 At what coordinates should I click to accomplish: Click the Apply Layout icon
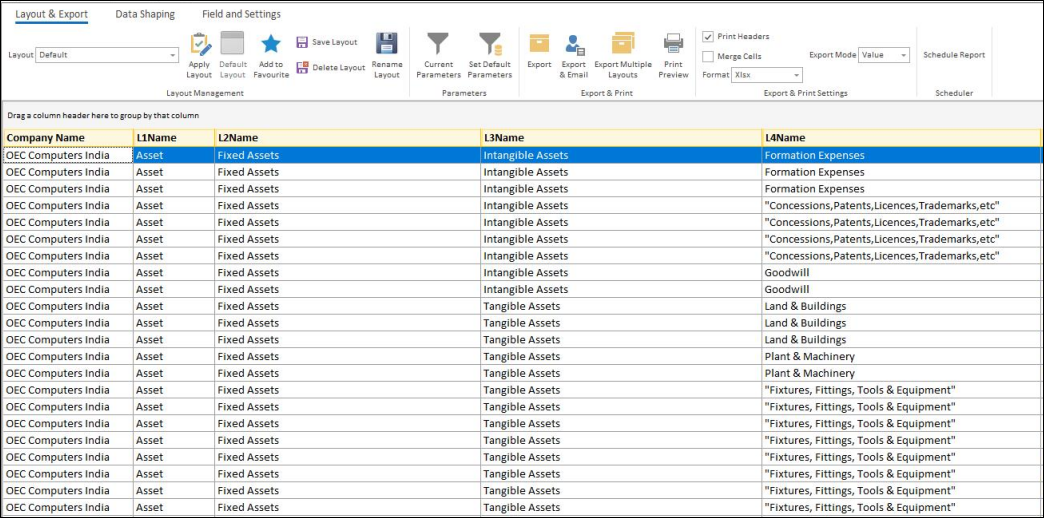click(x=199, y=45)
